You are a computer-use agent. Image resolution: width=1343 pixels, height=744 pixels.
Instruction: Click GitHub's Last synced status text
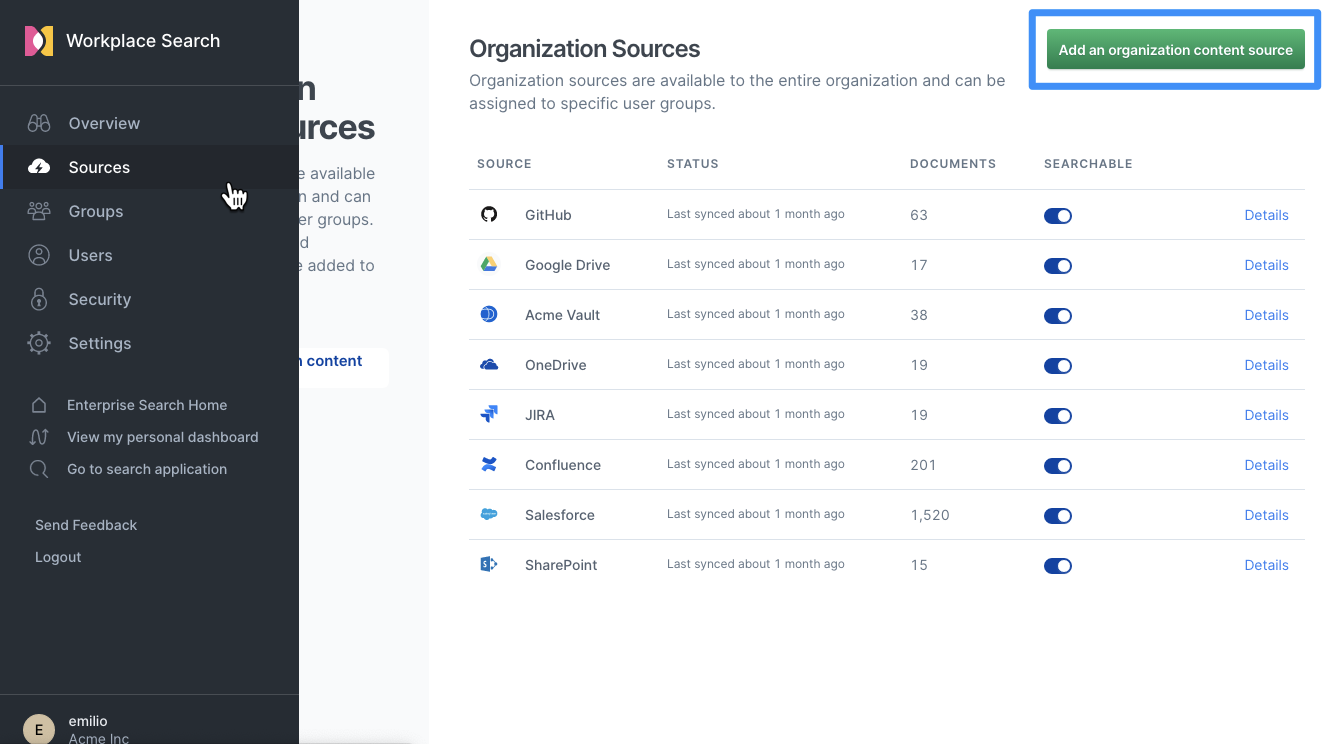tap(756, 214)
